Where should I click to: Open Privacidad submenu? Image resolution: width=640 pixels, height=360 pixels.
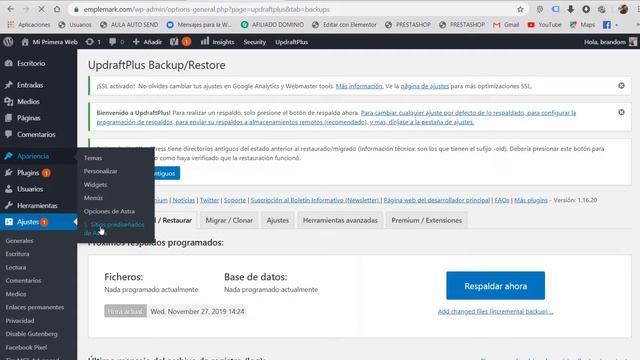(20, 320)
